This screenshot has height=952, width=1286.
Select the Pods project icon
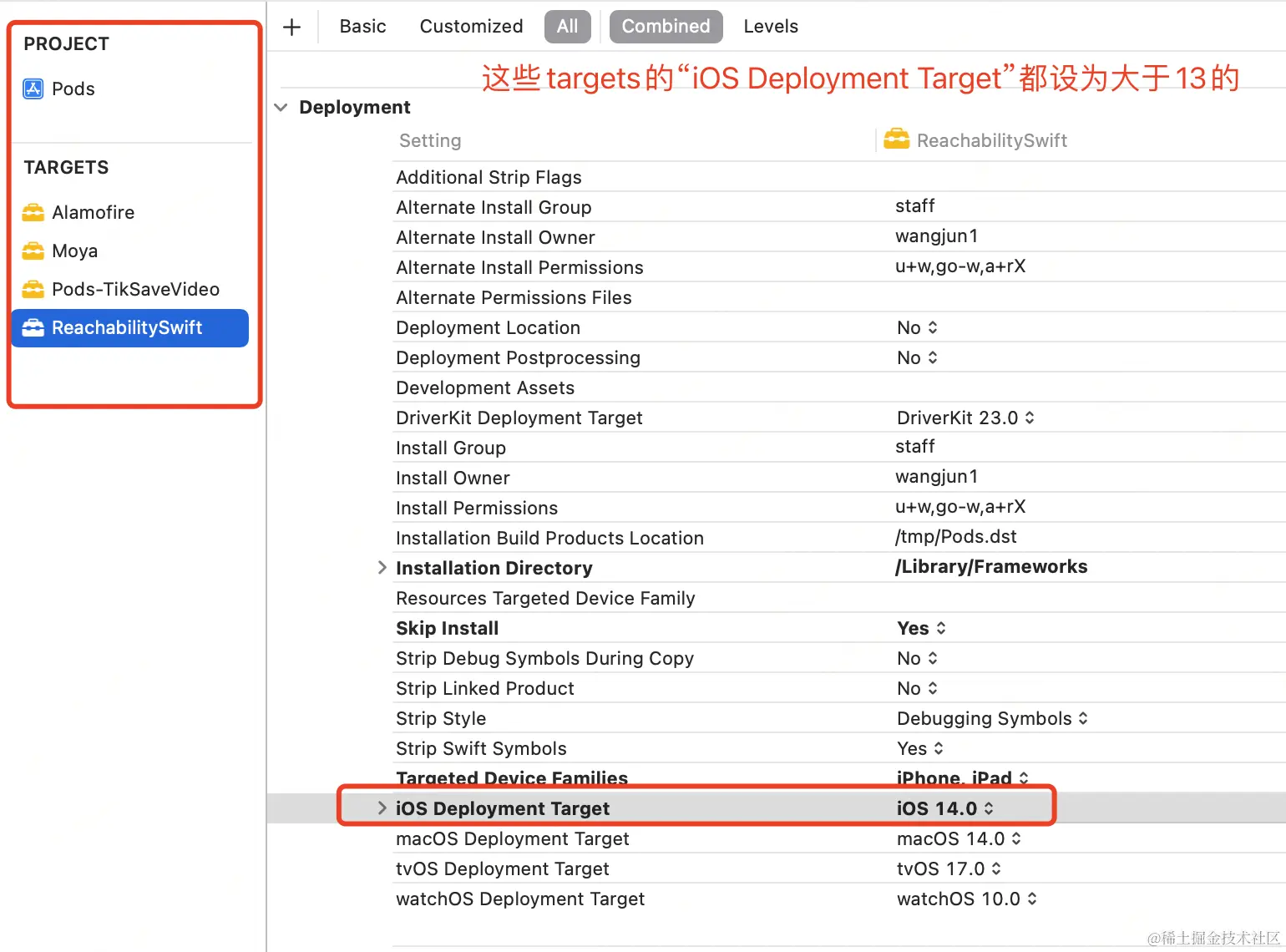(x=33, y=89)
